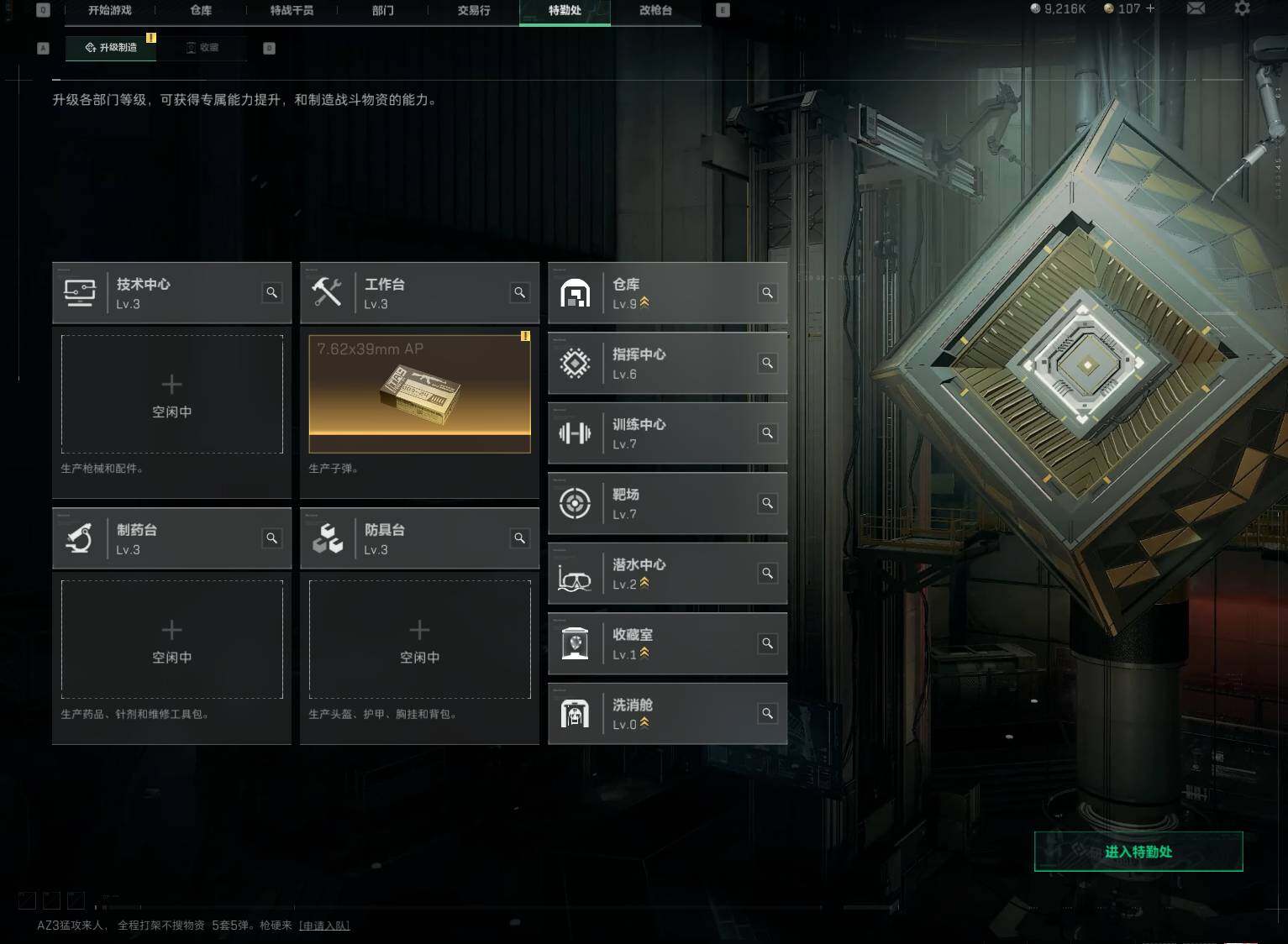Switch to the 仓库 top tab
This screenshot has width=1288, height=944.
click(x=201, y=10)
